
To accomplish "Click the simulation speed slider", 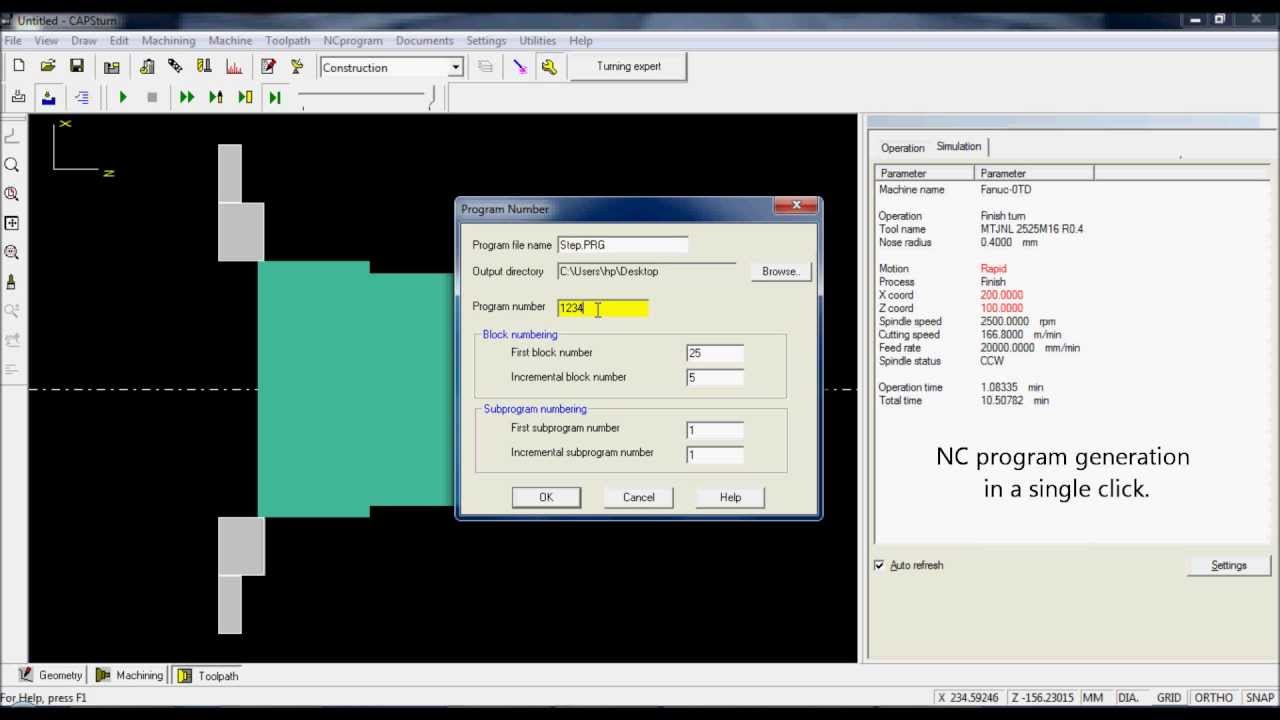I will tap(367, 96).
